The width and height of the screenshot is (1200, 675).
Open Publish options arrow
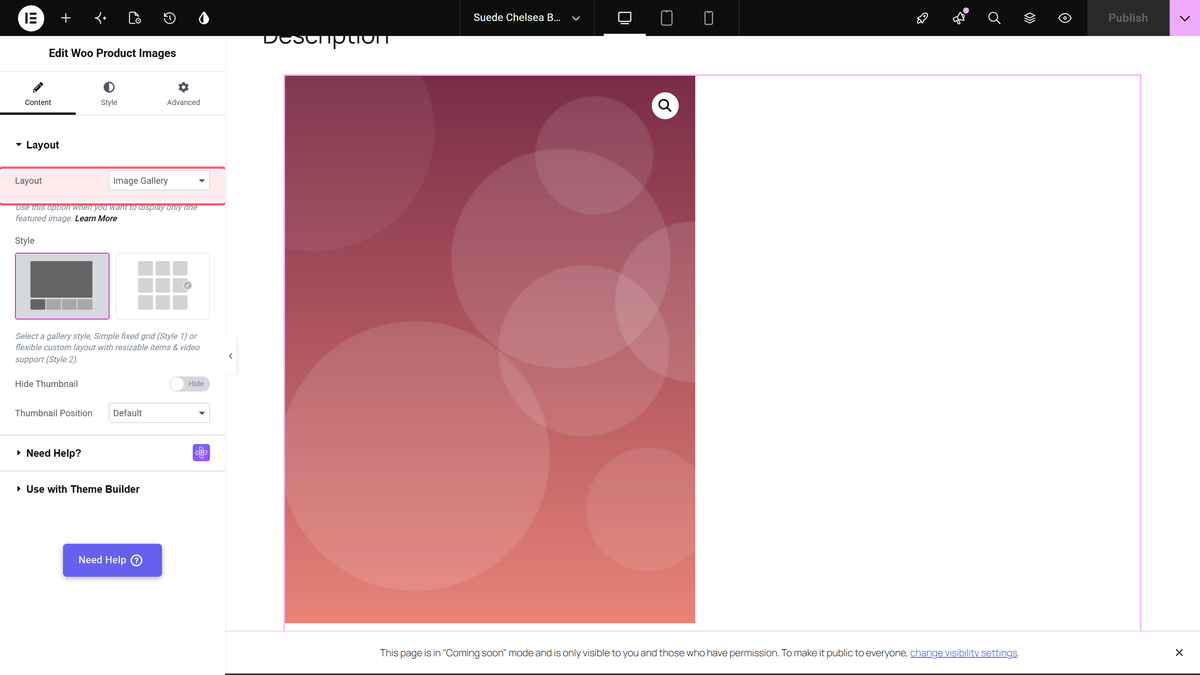coord(1185,18)
